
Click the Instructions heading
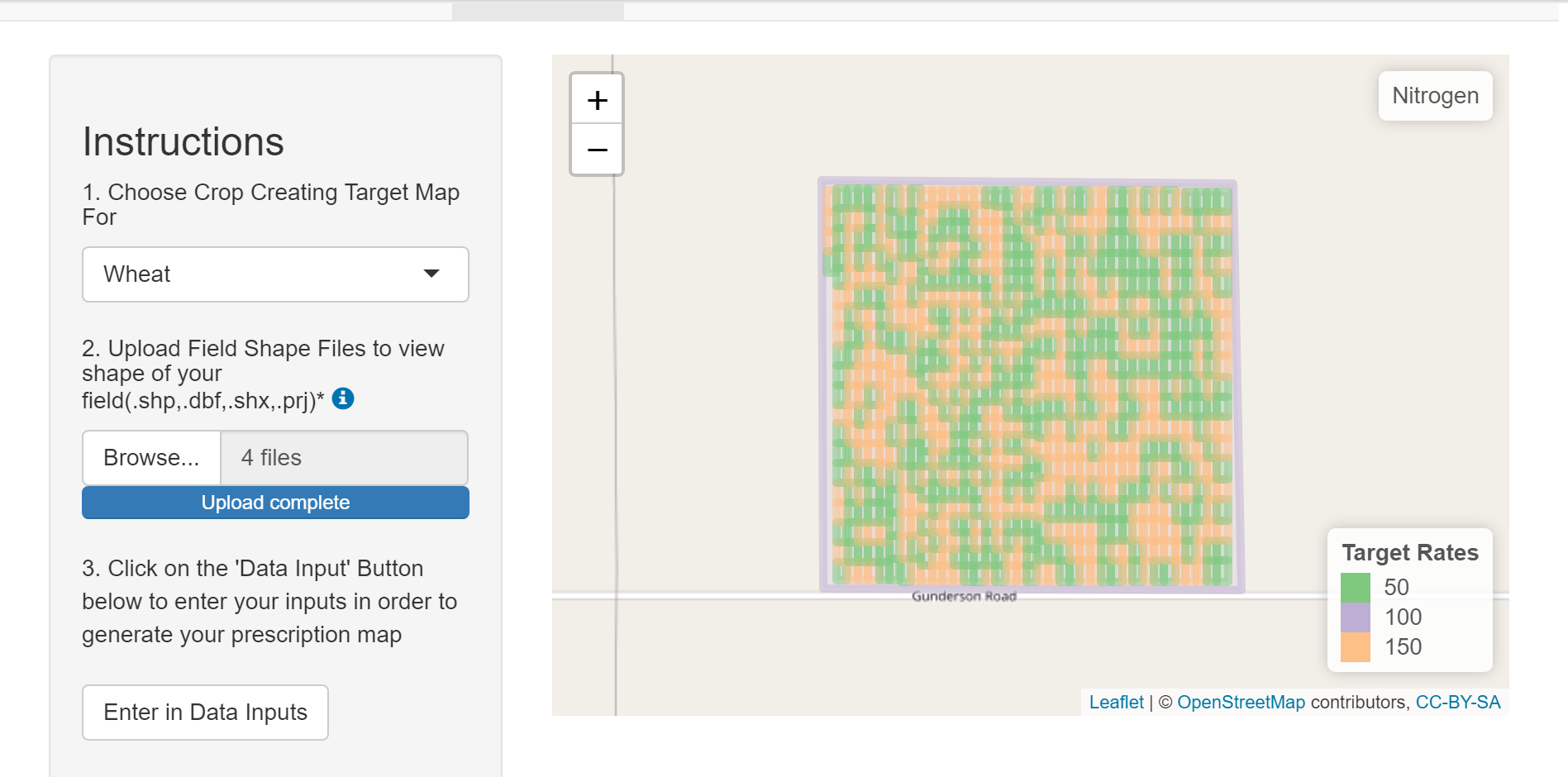[183, 141]
